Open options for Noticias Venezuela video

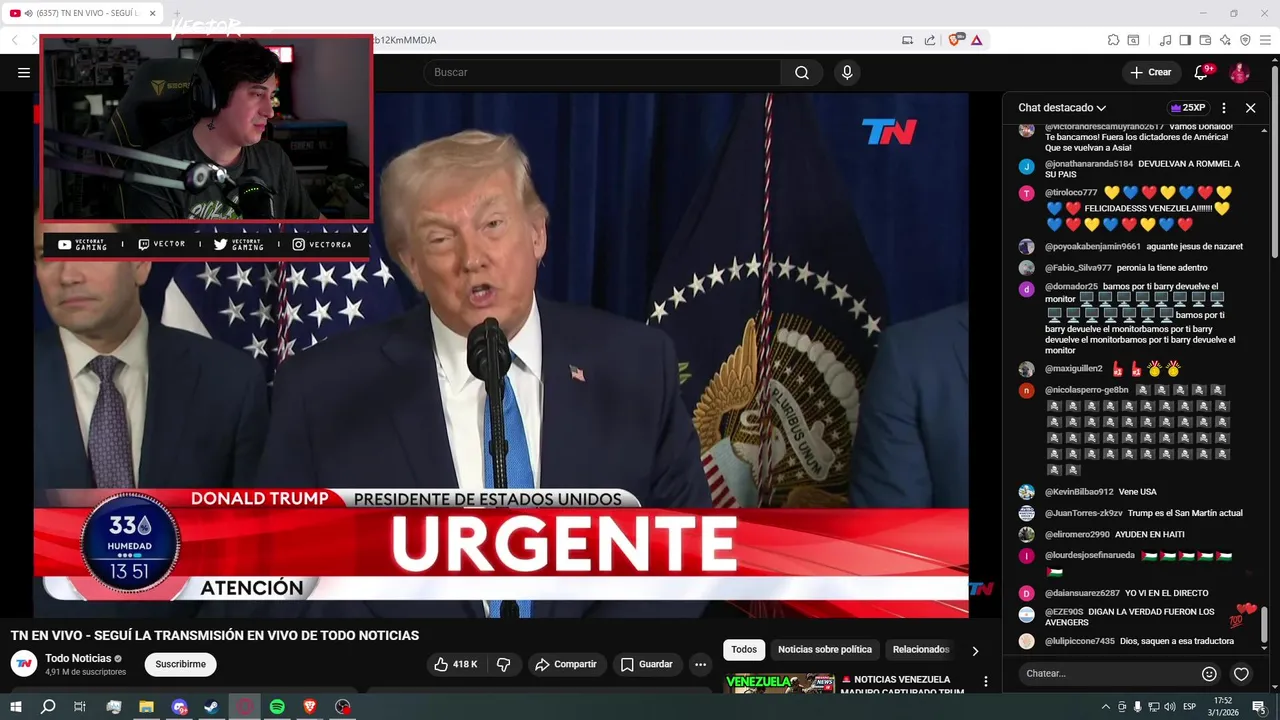(985, 681)
